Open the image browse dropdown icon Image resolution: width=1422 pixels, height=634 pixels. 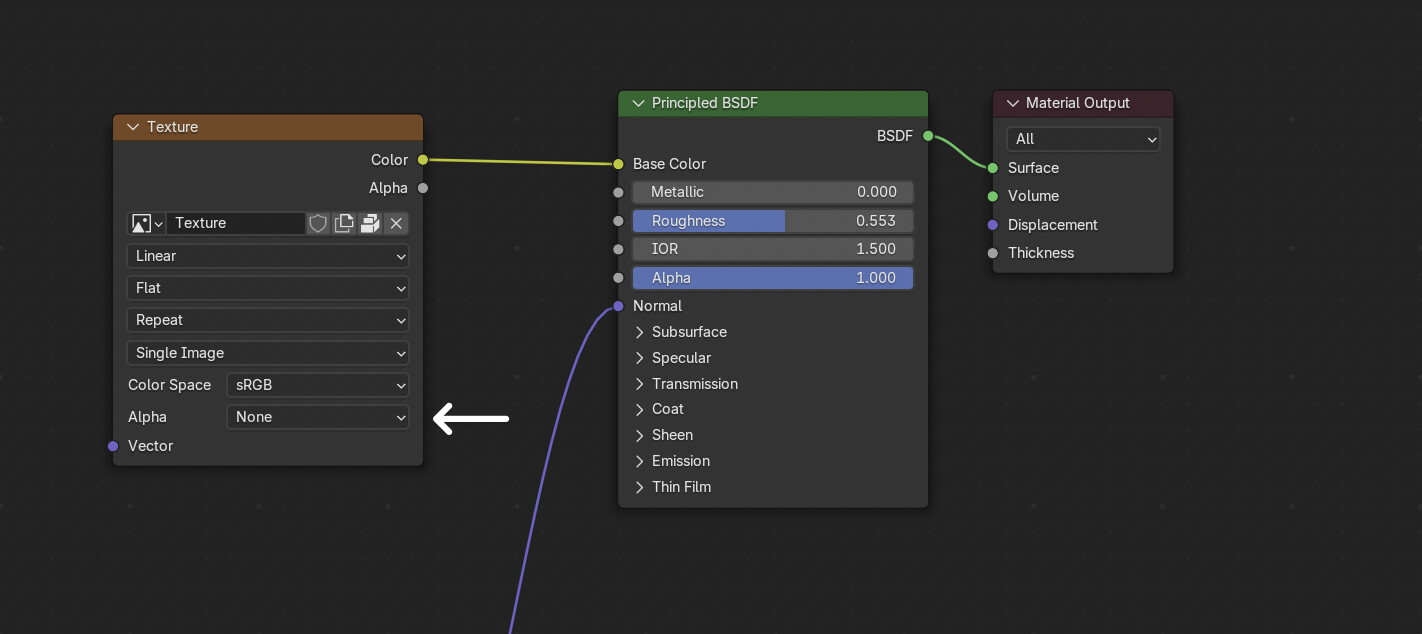pos(146,223)
